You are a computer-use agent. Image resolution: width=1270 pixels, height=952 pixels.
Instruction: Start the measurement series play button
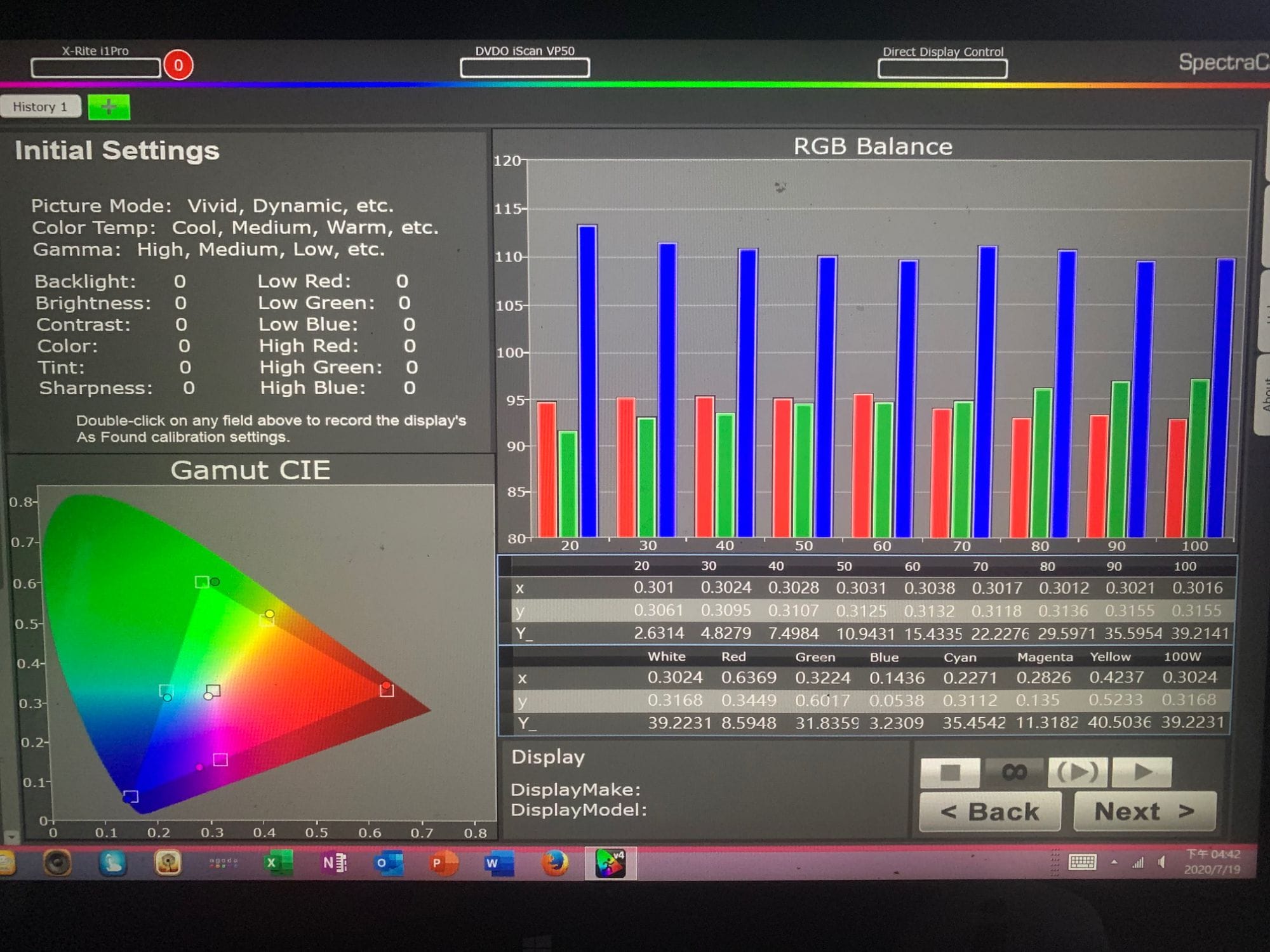1142,772
